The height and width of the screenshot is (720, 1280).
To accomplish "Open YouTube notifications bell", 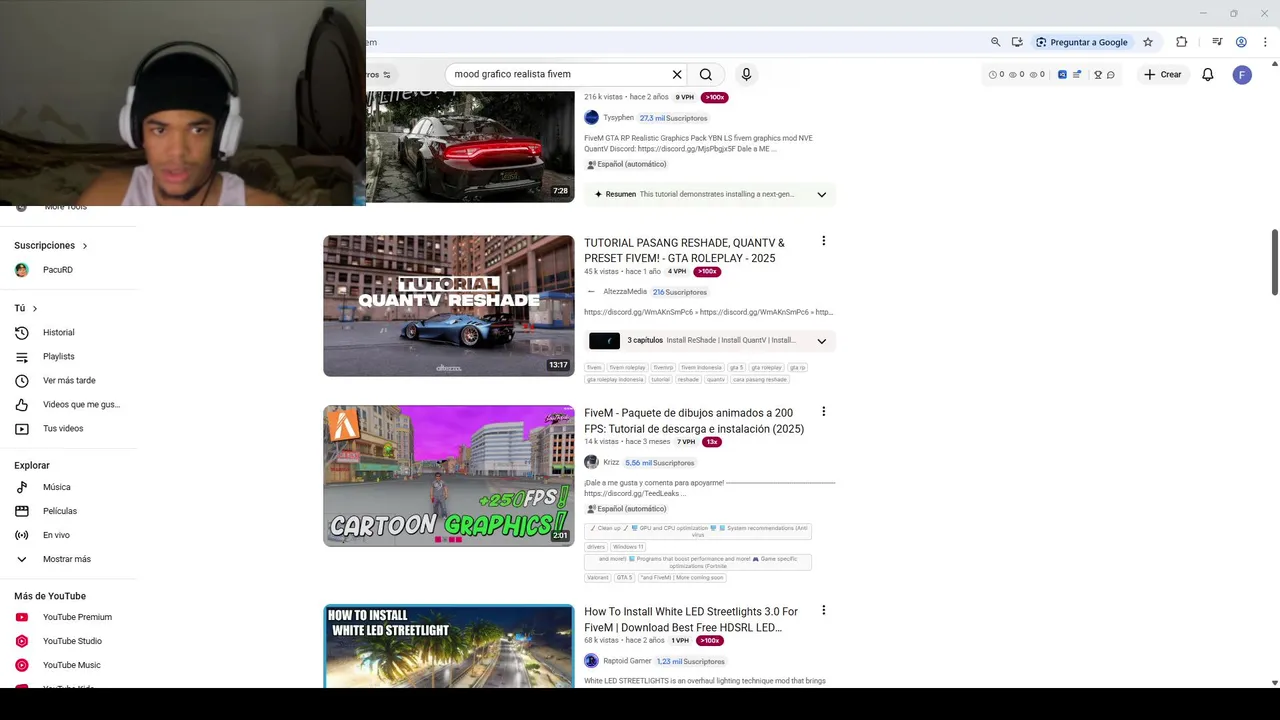I will (1208, 74).
